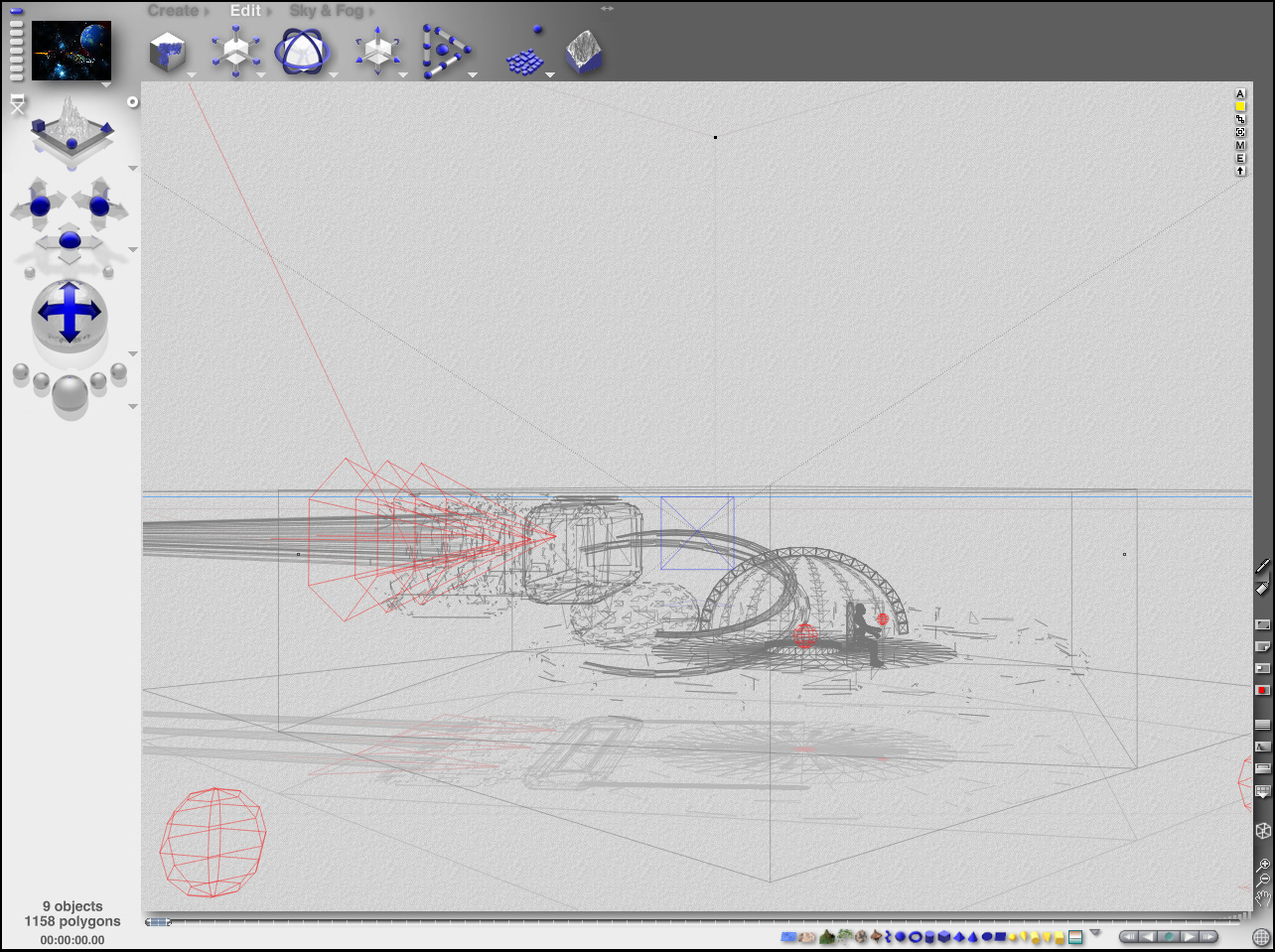Click the Align tool icon
1275x952 pixels.
tap(444, 52)
